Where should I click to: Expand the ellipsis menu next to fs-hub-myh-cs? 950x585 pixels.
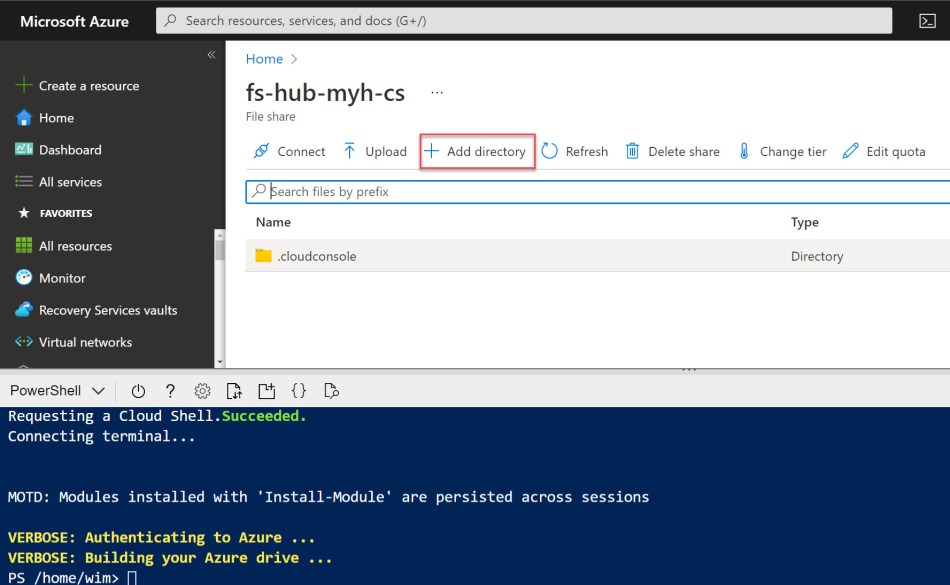tap(436, 92)
